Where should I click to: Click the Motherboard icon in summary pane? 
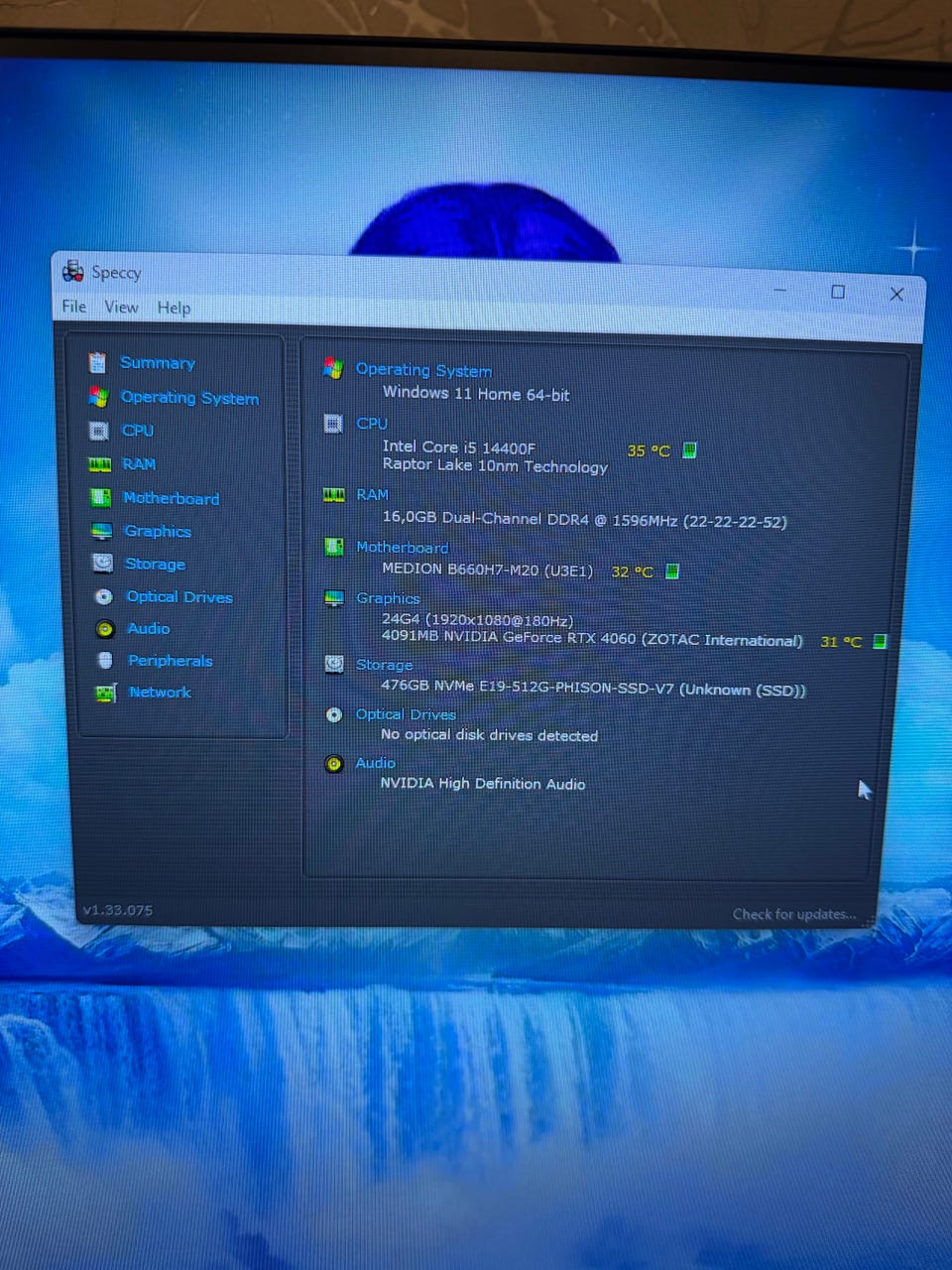(334, 547)
